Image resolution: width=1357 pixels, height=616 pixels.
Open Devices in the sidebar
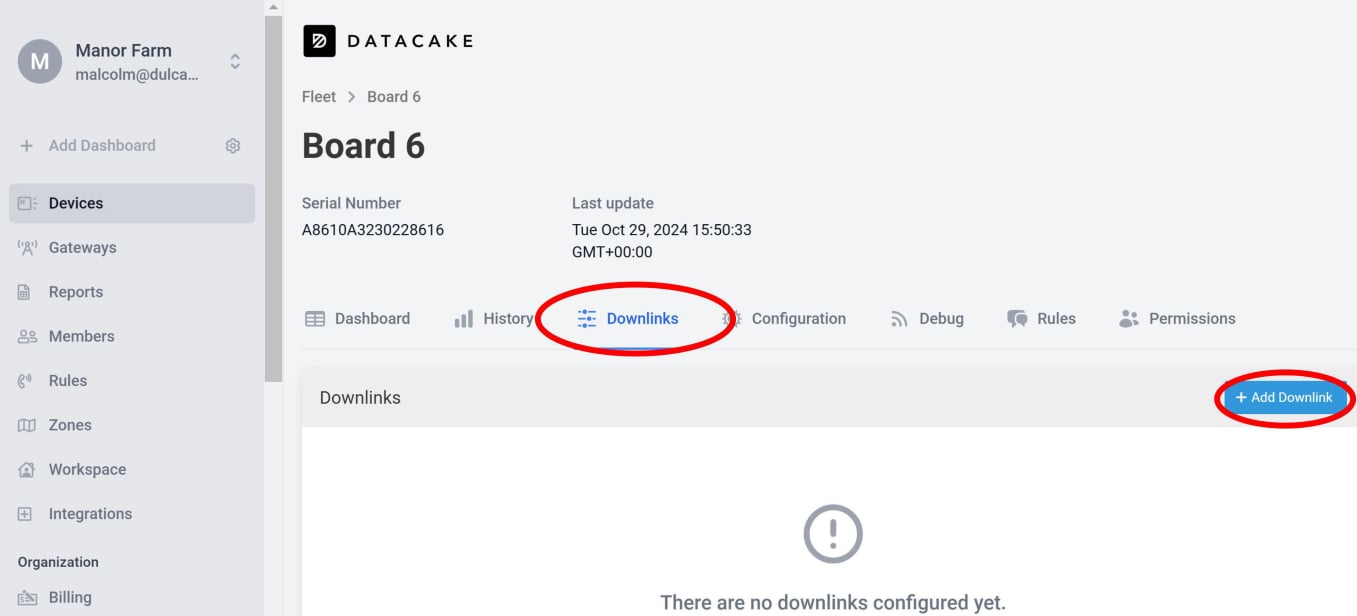point(76,203)
